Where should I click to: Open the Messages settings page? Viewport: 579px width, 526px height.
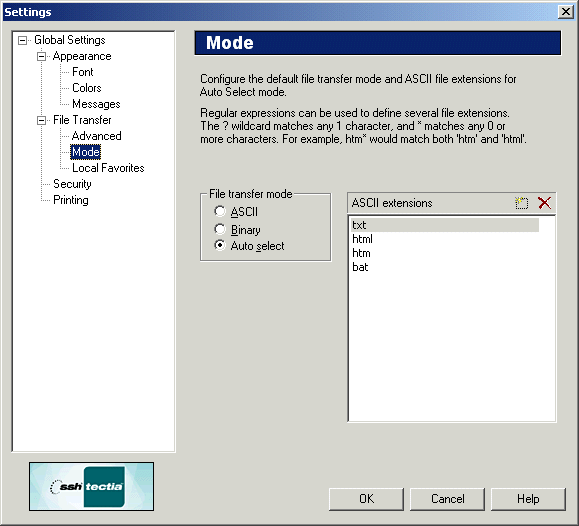(x=96, y=104)
